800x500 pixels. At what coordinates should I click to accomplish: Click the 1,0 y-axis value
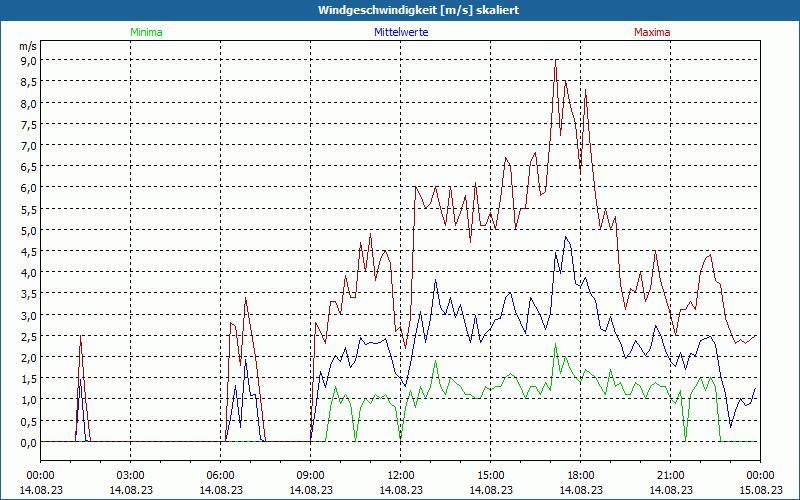tap(29, 401)
